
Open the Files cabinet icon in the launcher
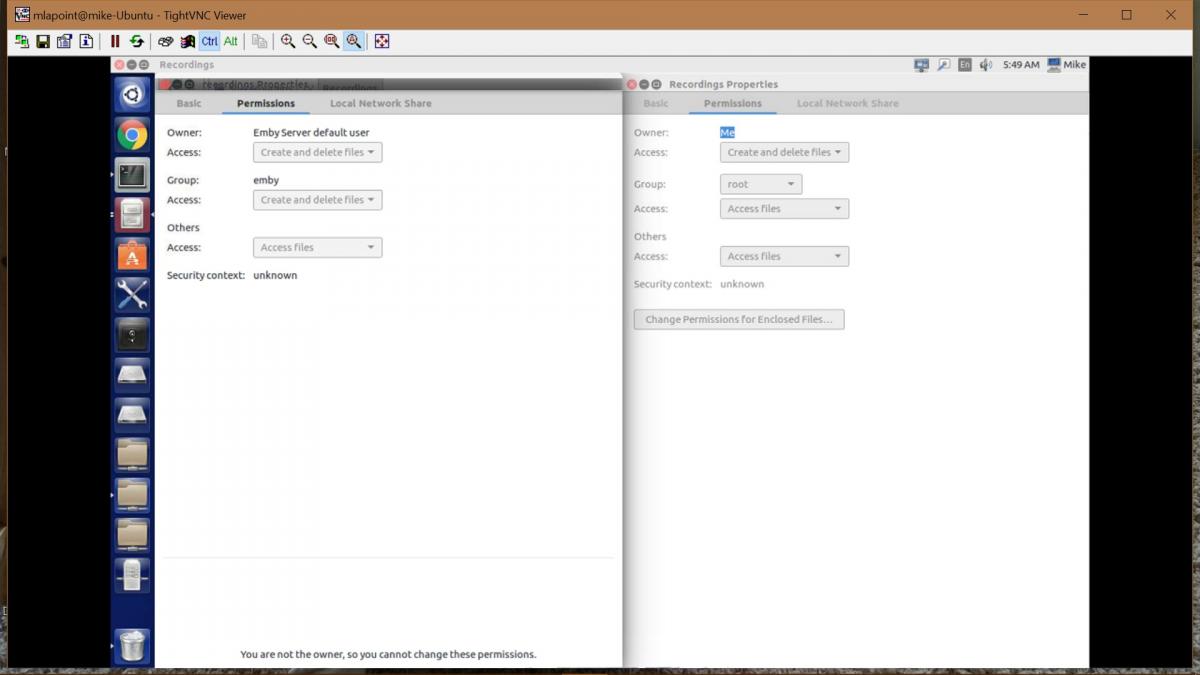click(x=132, y=214)
